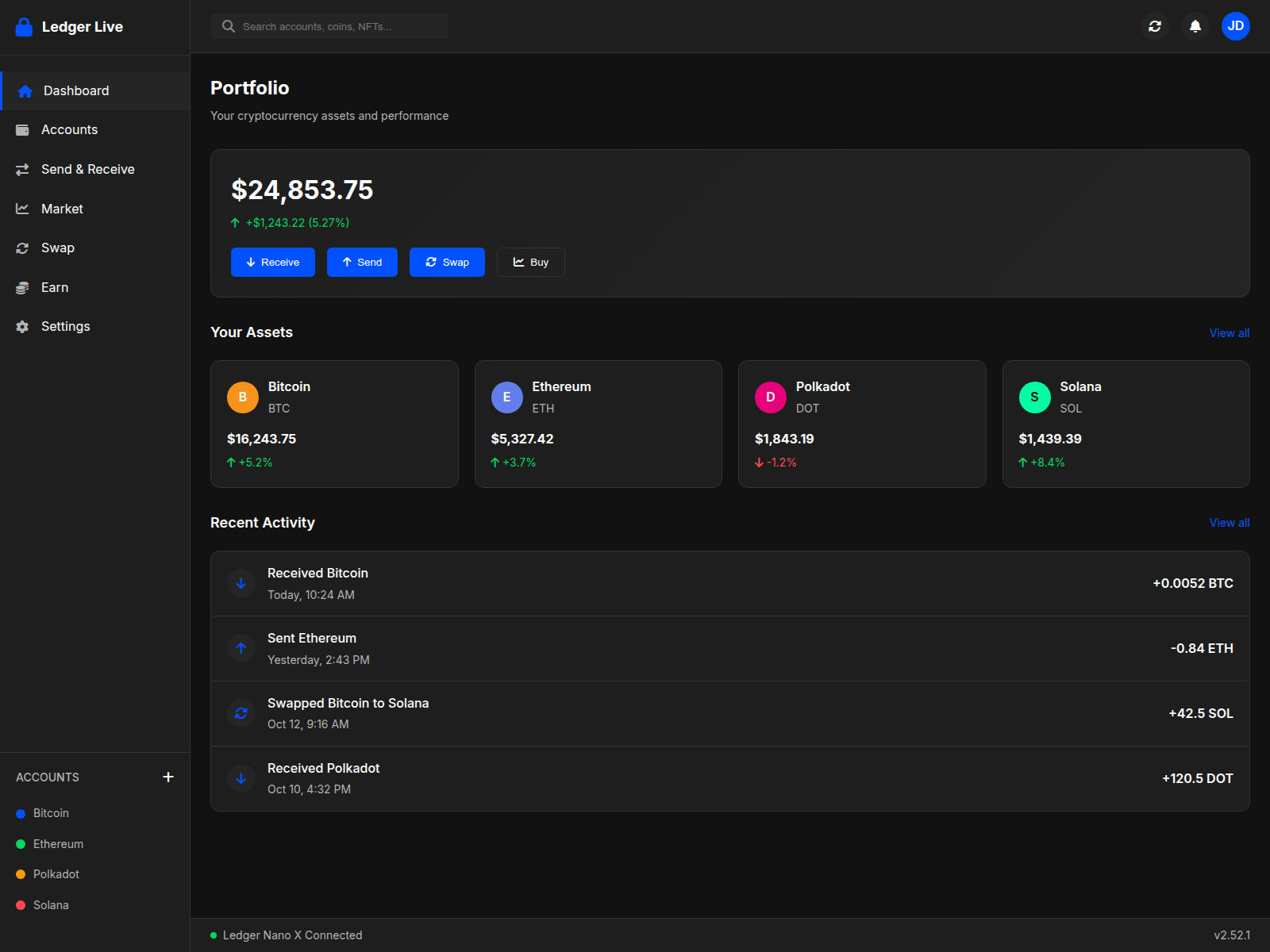The height and width of the screenshot is (952, 1270).
Task: Click the Received Bitcoin down-arrow icon
Action: pos(241,583)
